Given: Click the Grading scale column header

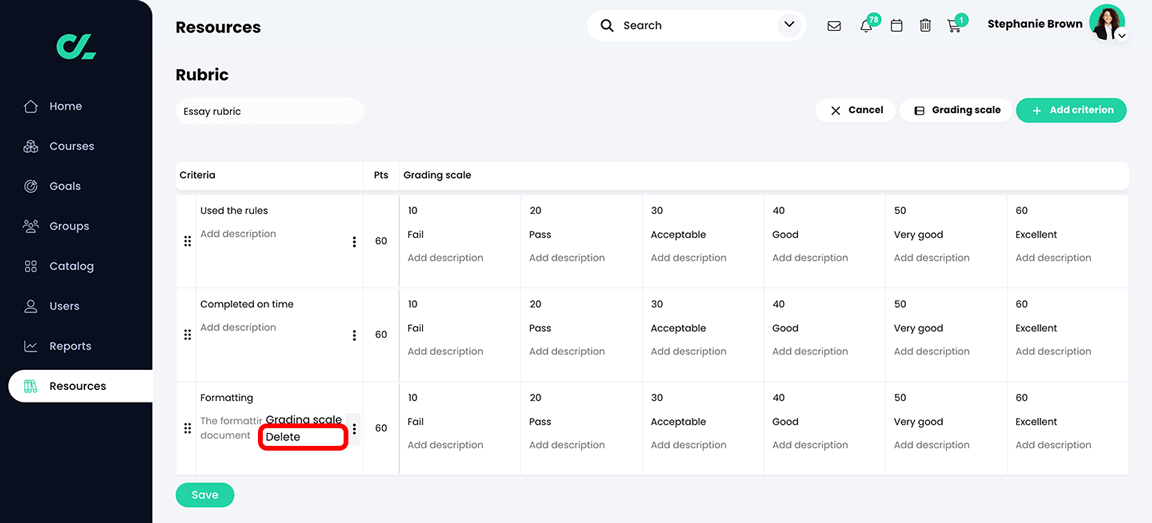Looking at the screenshot, I should (437, 176).
